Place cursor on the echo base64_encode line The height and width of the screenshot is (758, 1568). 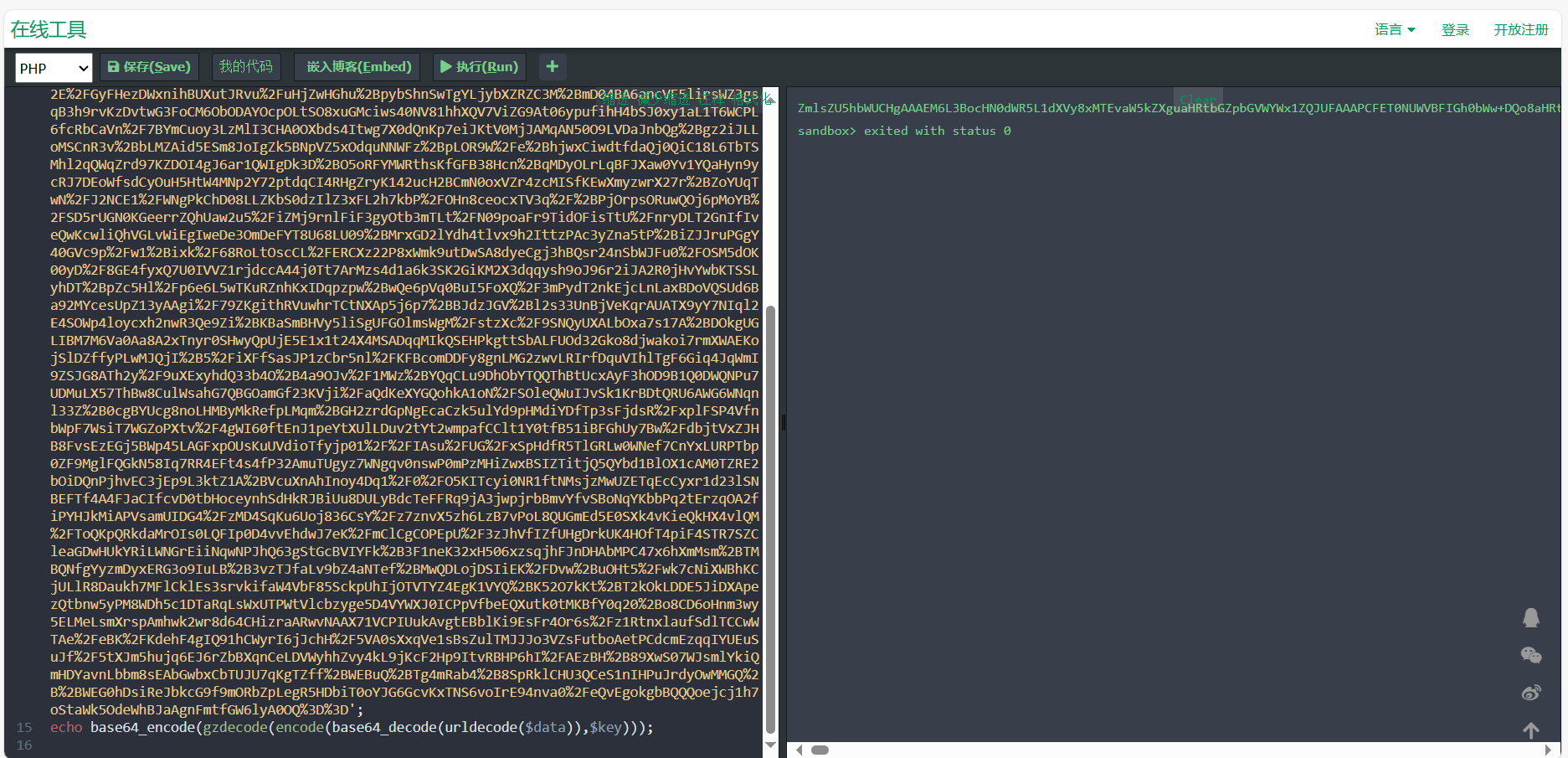[352, 727]
